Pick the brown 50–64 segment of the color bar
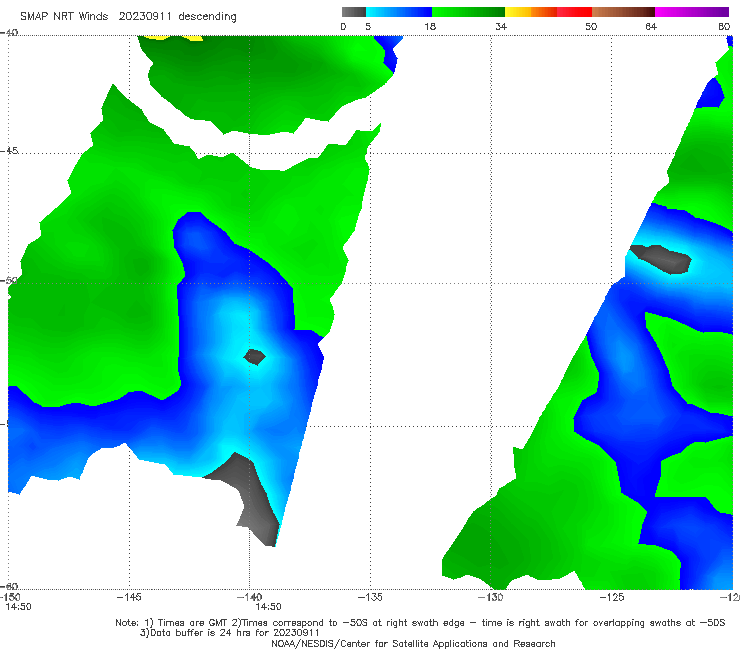740x650 pixels. click(x=623, y=12)
